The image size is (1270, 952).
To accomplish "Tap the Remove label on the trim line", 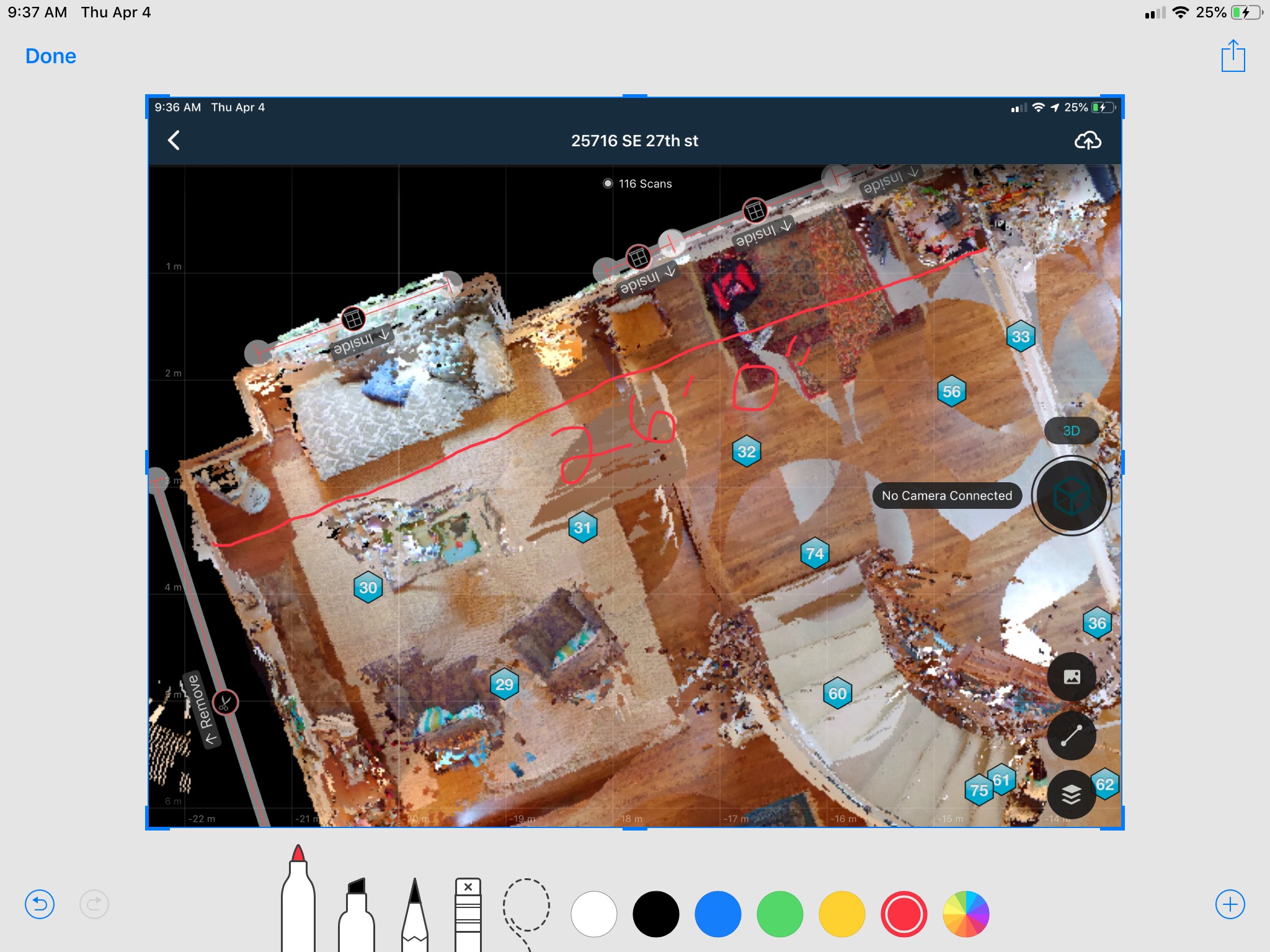I will 201,710.
